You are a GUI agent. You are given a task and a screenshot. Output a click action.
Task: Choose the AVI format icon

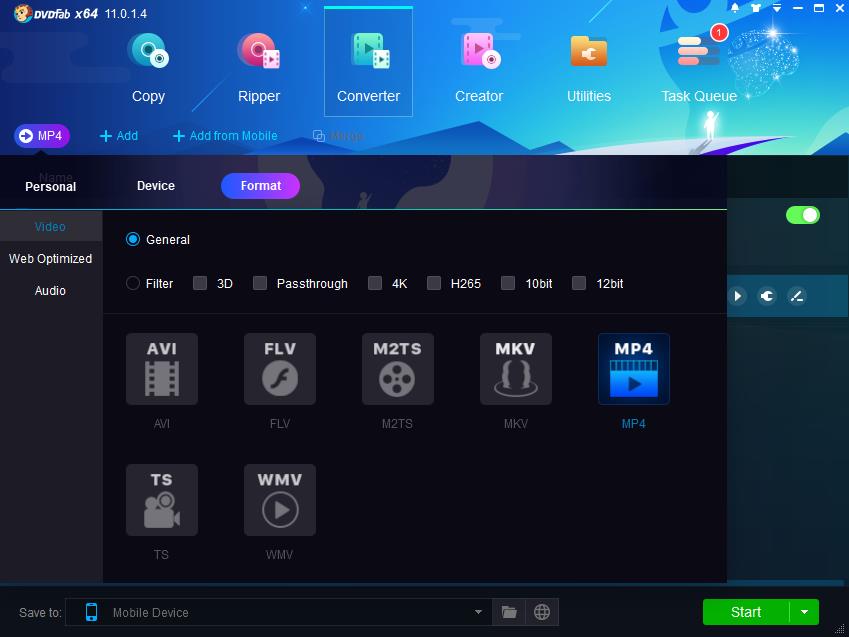[x=162, y=369]
